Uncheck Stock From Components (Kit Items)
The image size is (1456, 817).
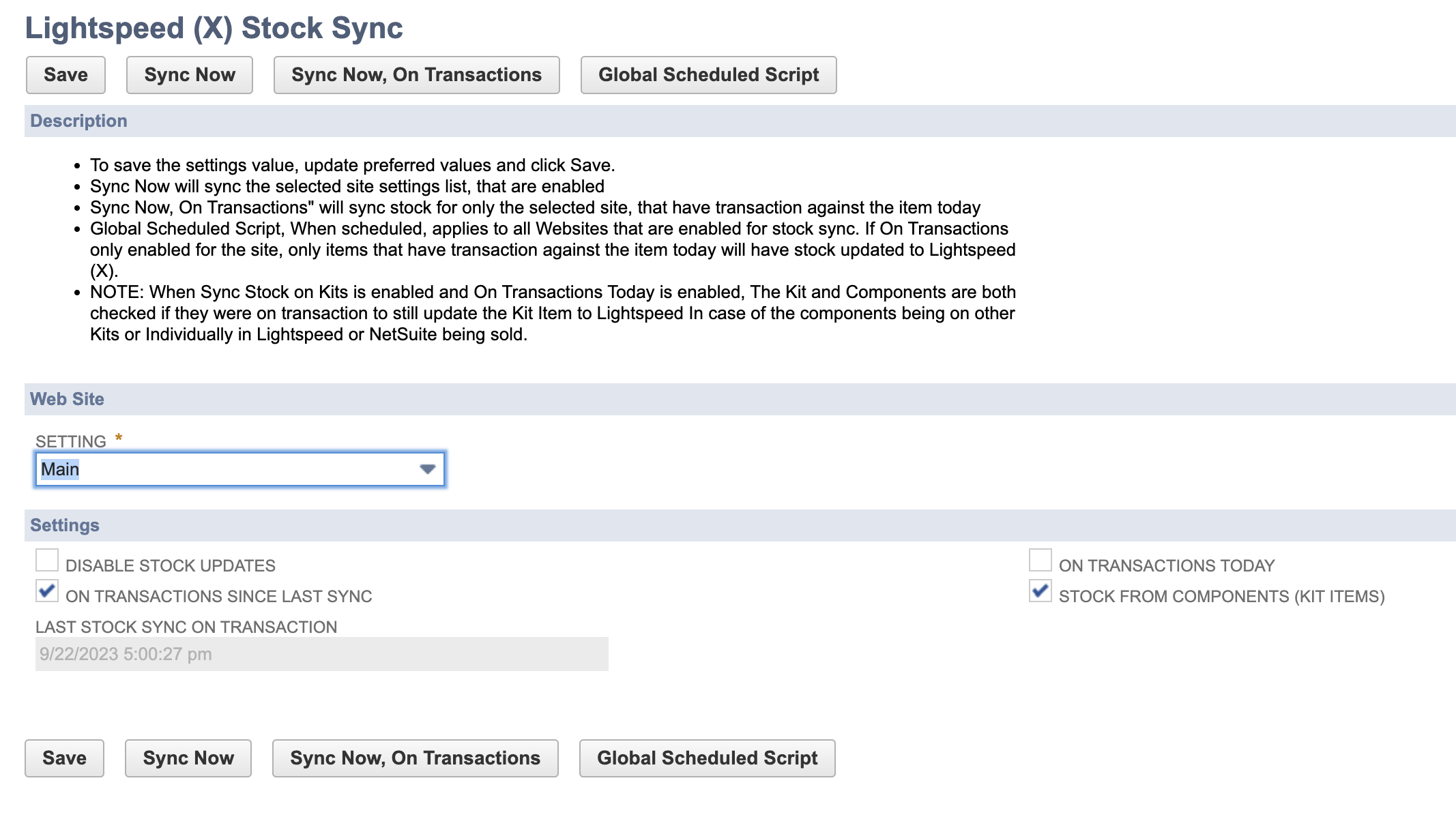point(1040,591)
